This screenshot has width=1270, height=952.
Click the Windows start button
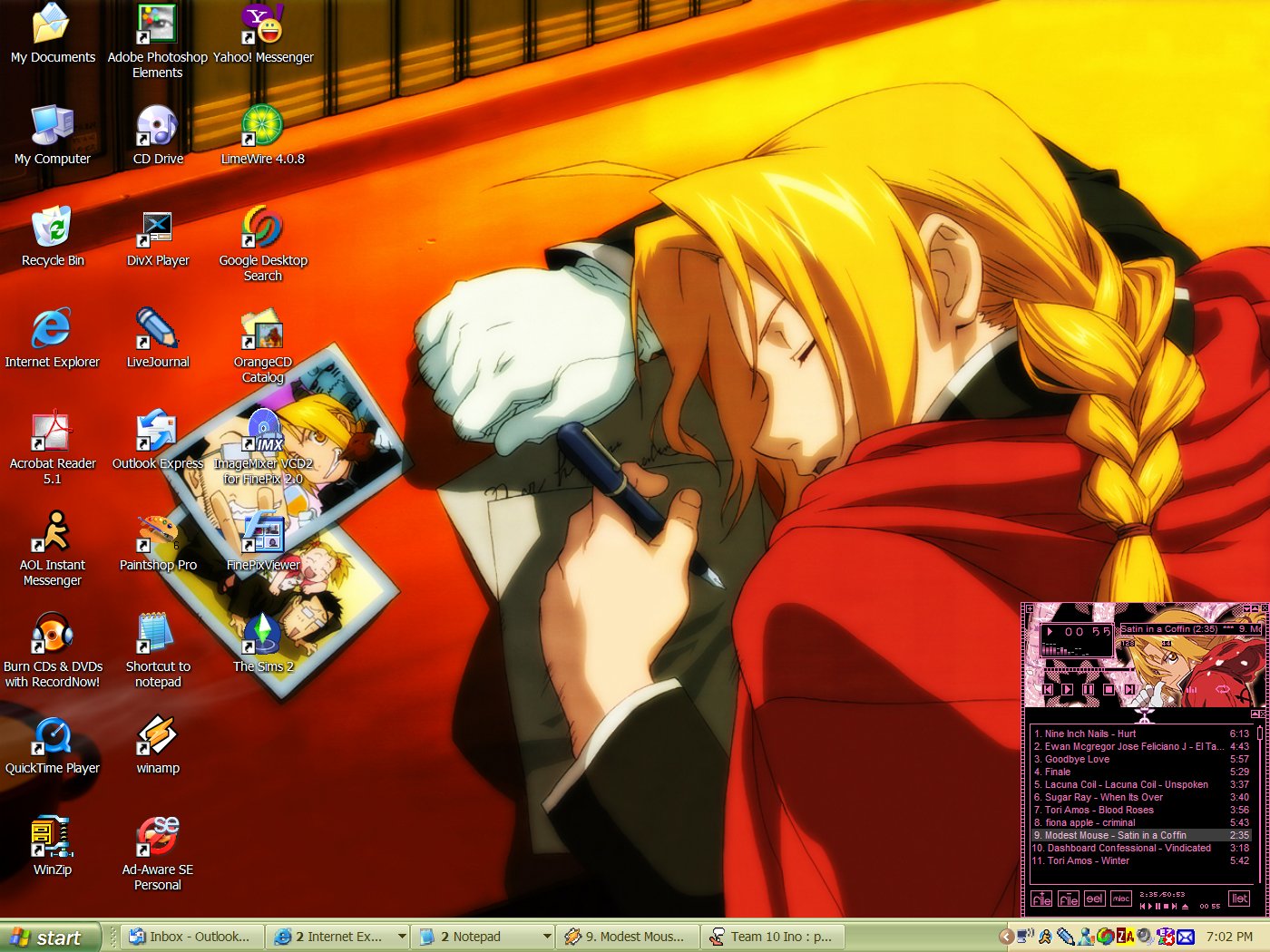point(49,937)
